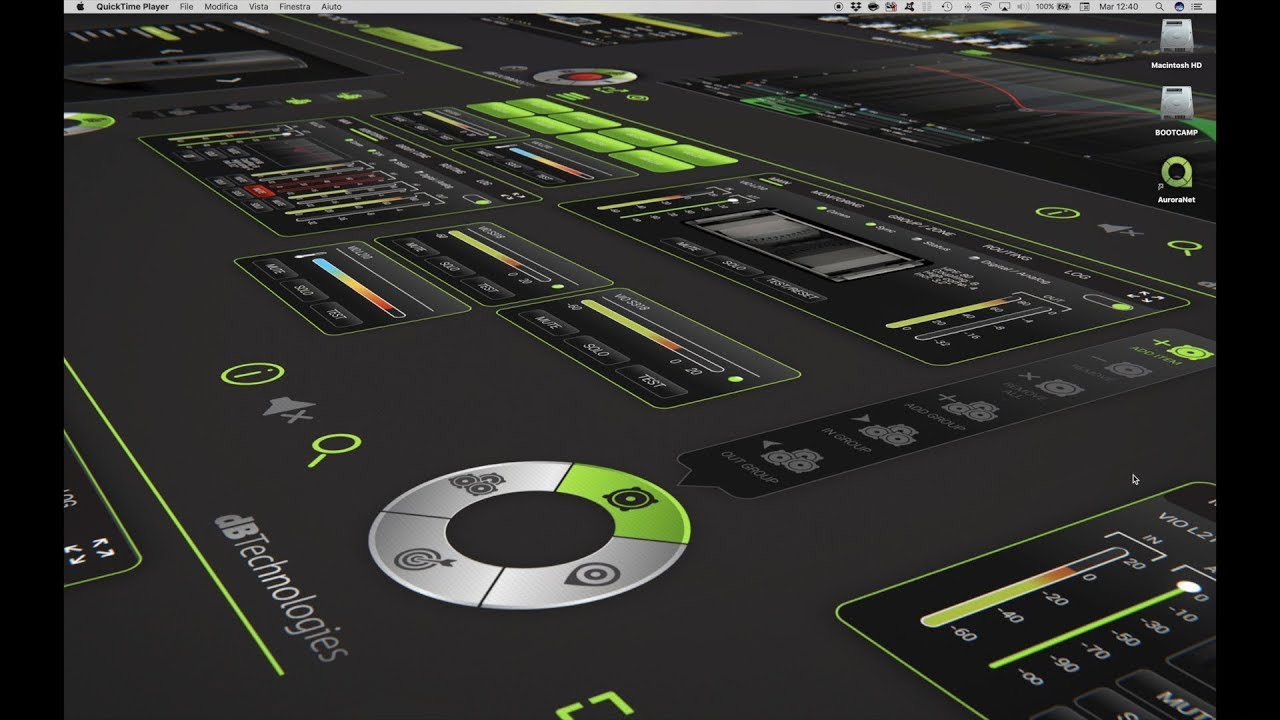The height and width of the screenshot is (720, 1280).
Task: Click the TEST button in the lower center panel
Action: 653,380
